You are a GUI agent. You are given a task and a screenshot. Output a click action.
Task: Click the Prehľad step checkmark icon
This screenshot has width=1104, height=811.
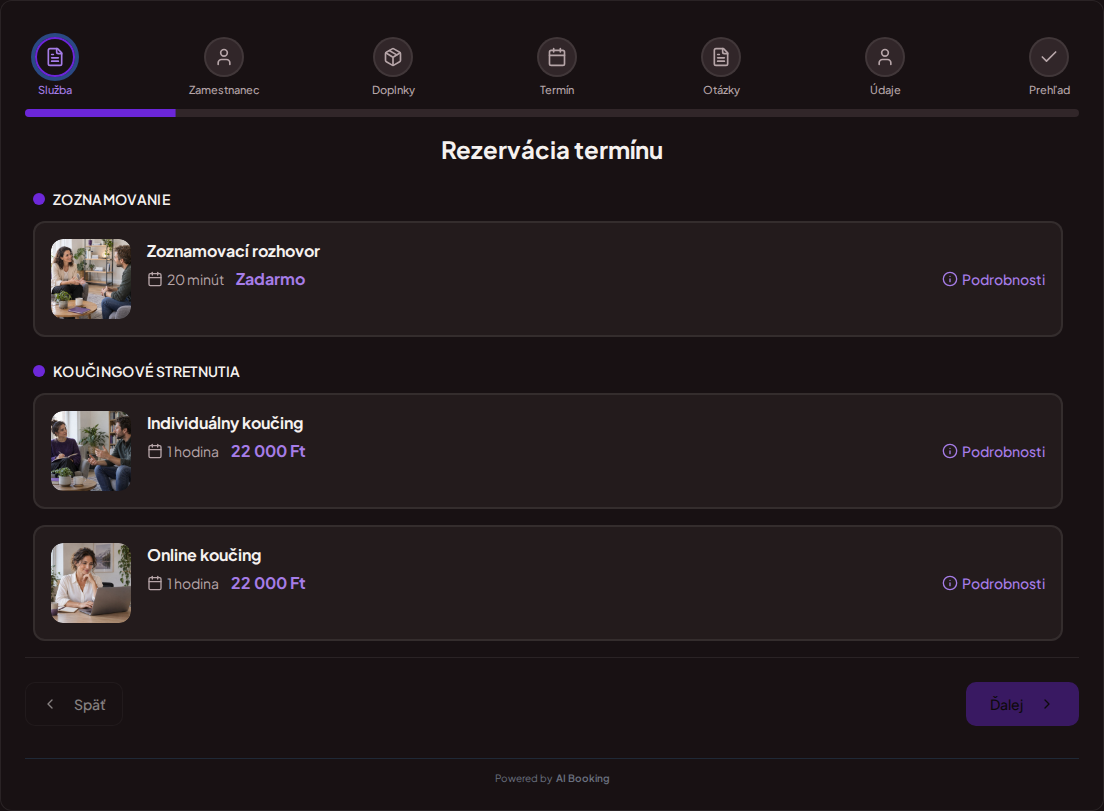[x=1049, y=57]
